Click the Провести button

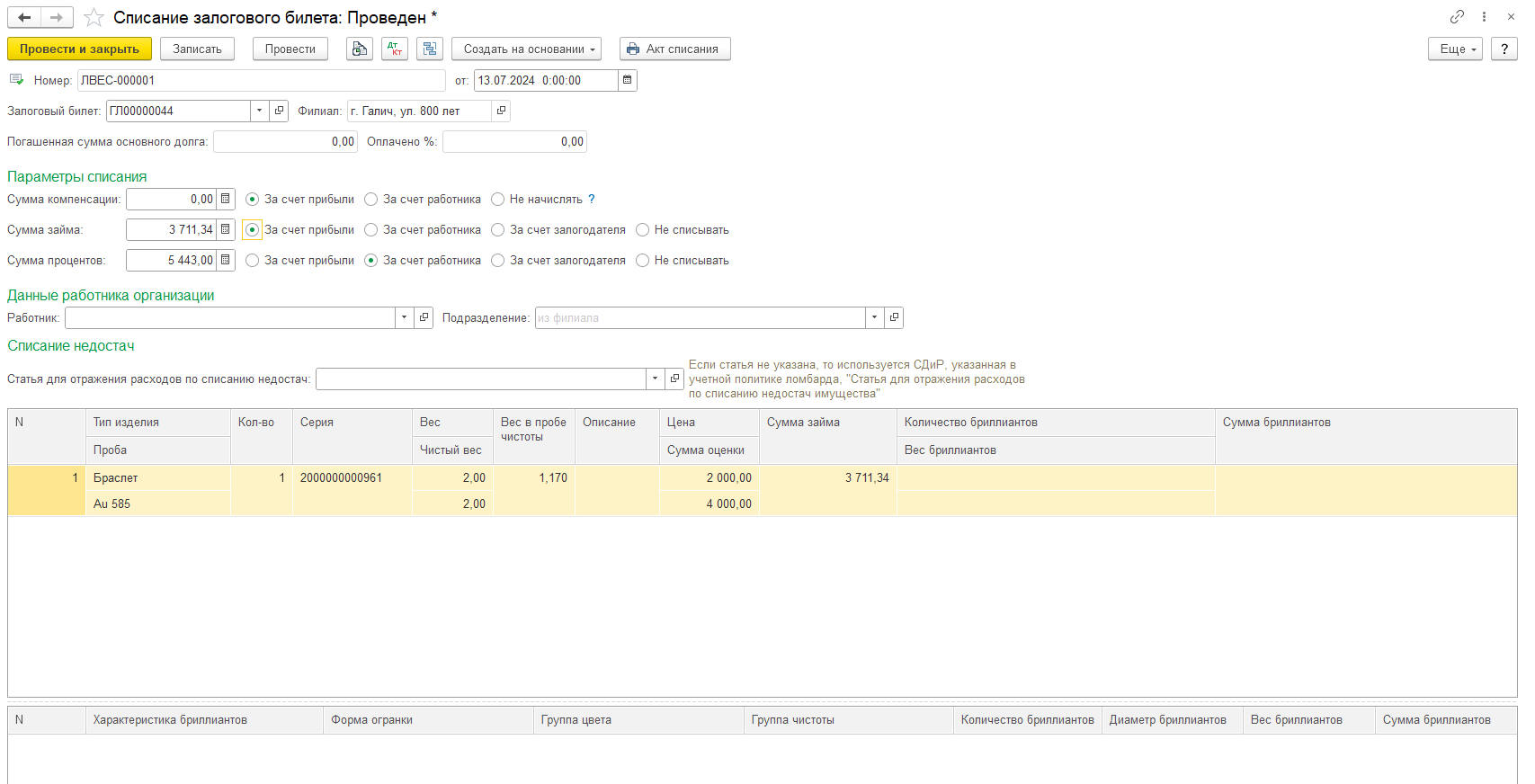(x=290, y=49)
